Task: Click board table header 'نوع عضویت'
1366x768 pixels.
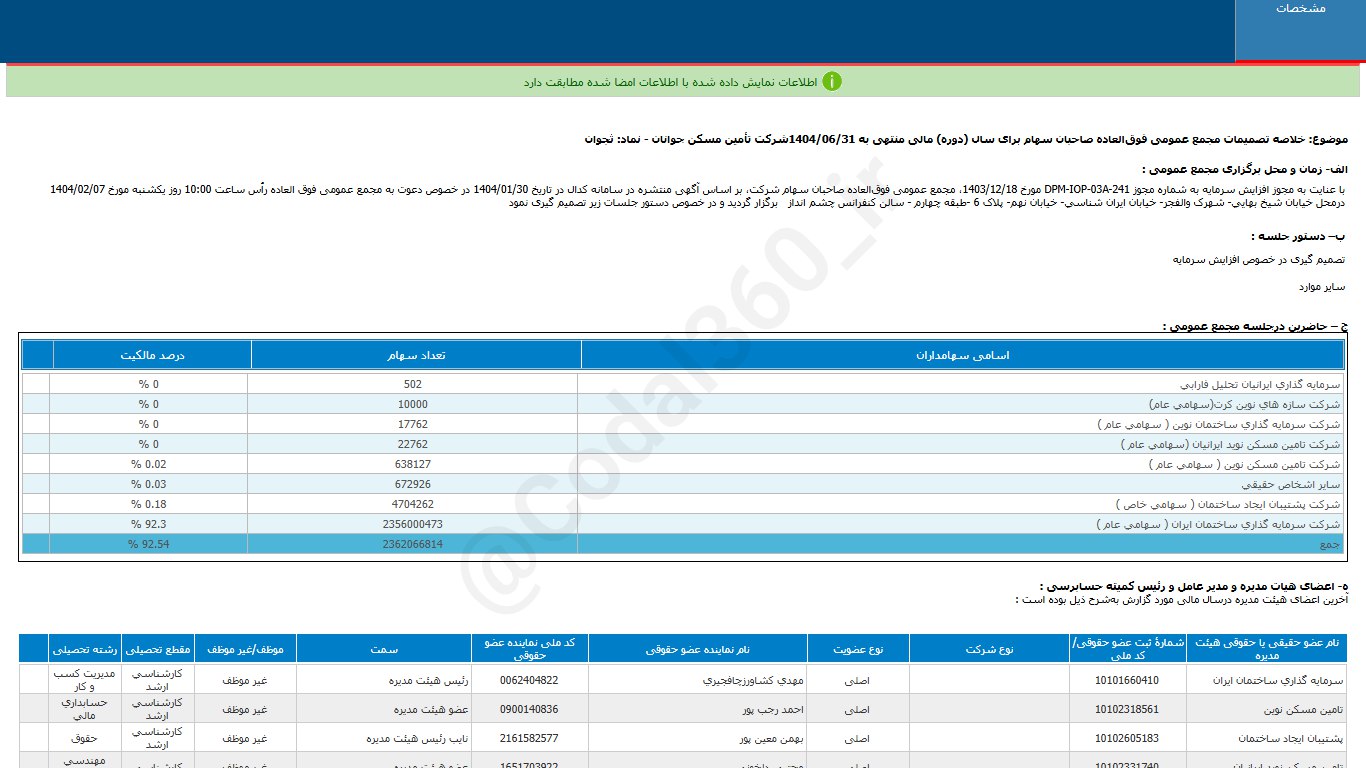Action: 859,649
